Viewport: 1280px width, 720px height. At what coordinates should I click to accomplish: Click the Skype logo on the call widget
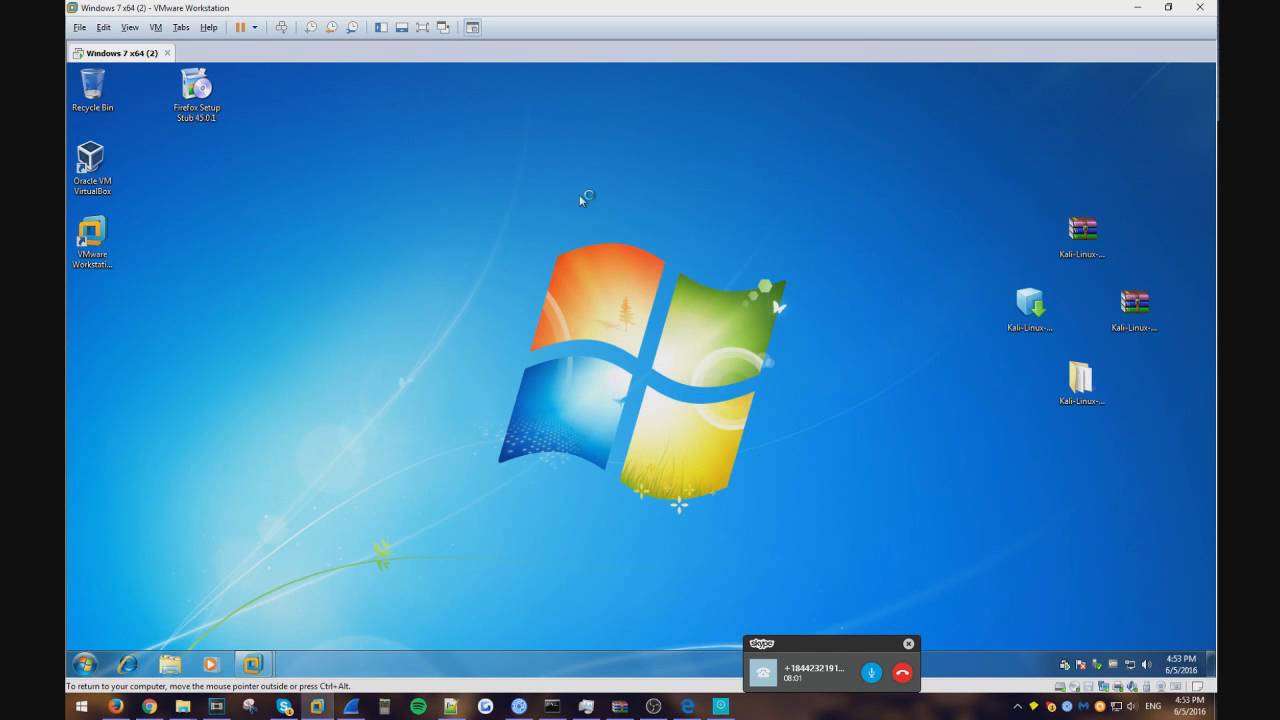click(x=762, y=644)
